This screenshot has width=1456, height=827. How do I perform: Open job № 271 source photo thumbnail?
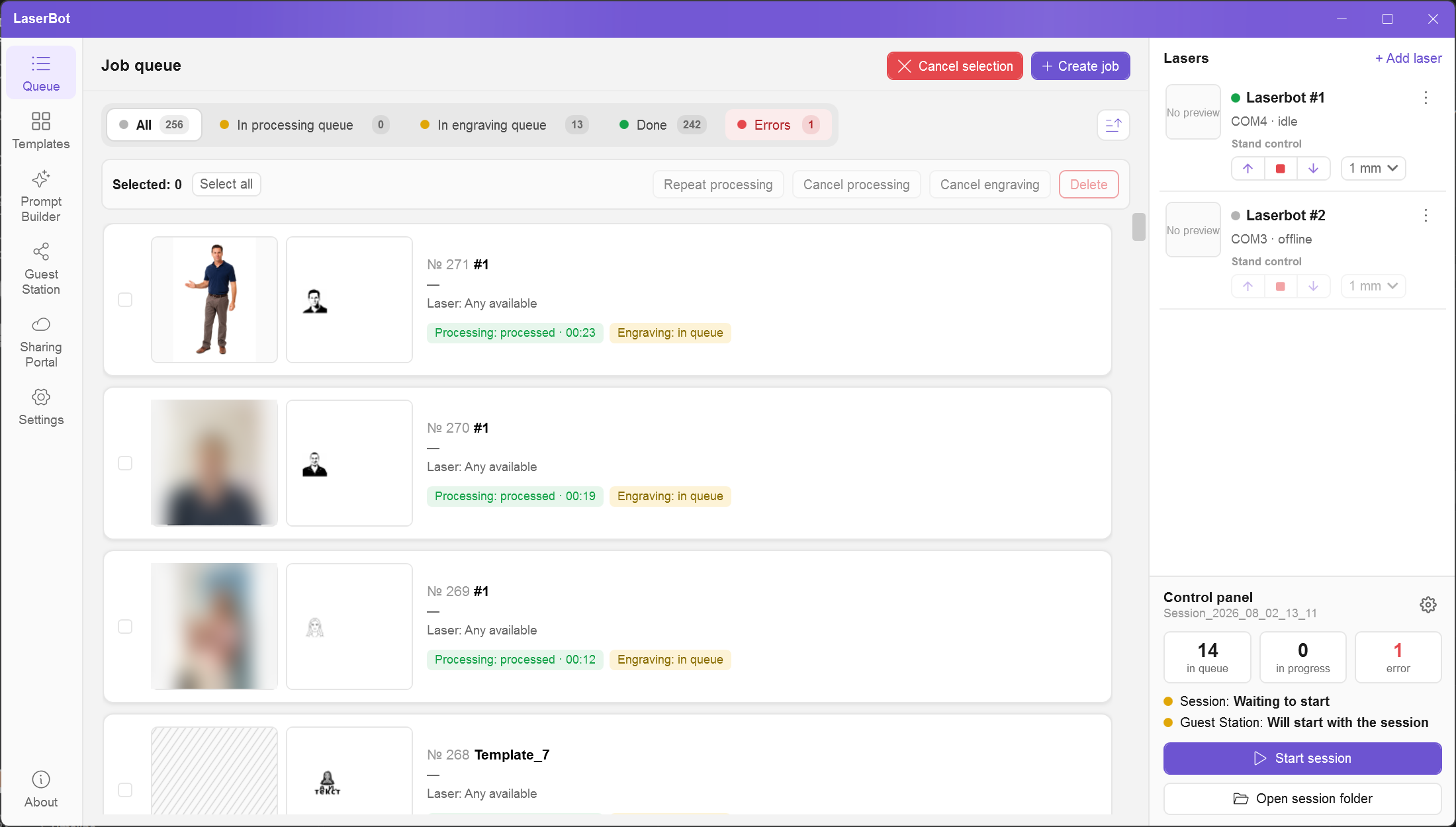tap(214, 300)
